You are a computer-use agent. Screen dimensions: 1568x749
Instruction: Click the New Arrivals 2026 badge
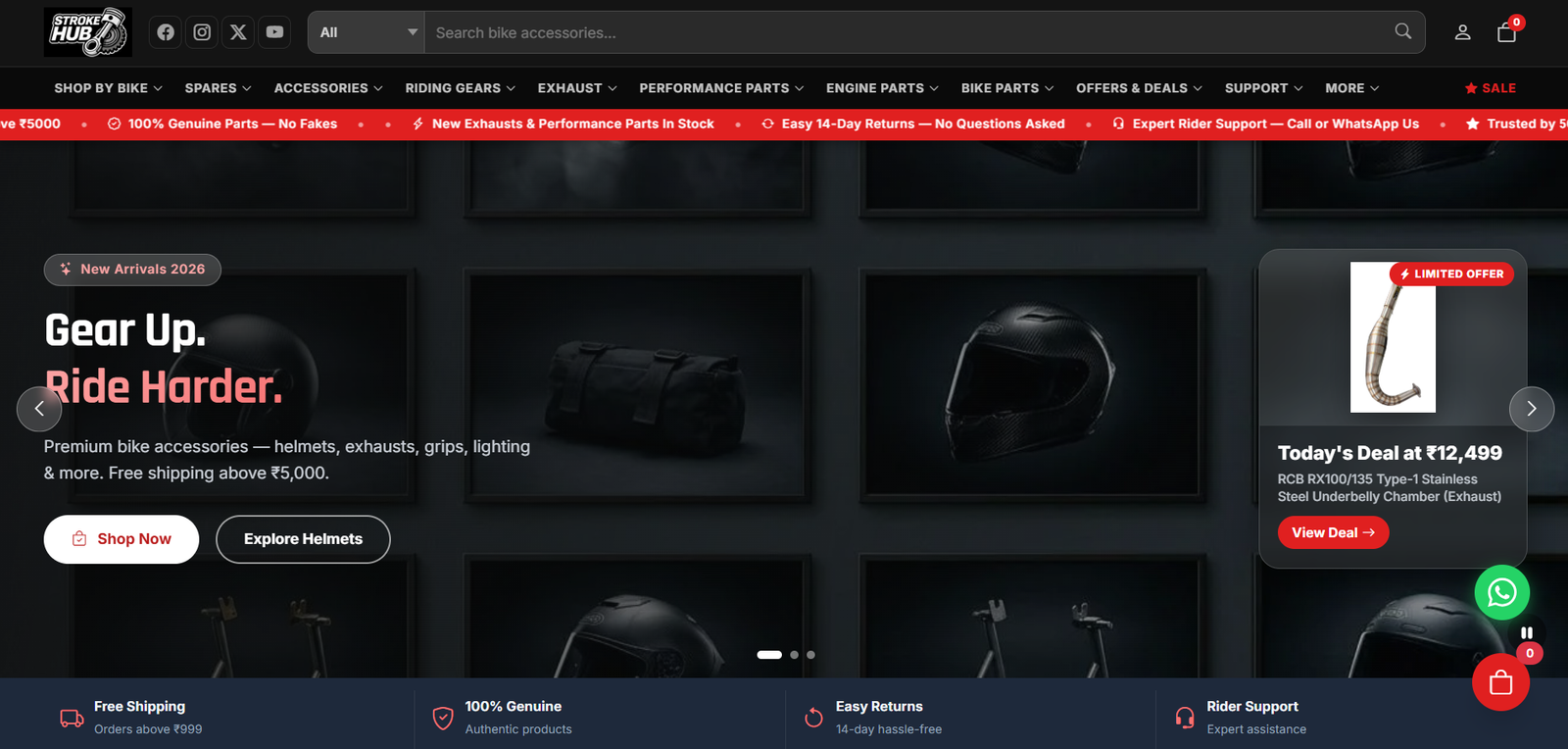132,270
